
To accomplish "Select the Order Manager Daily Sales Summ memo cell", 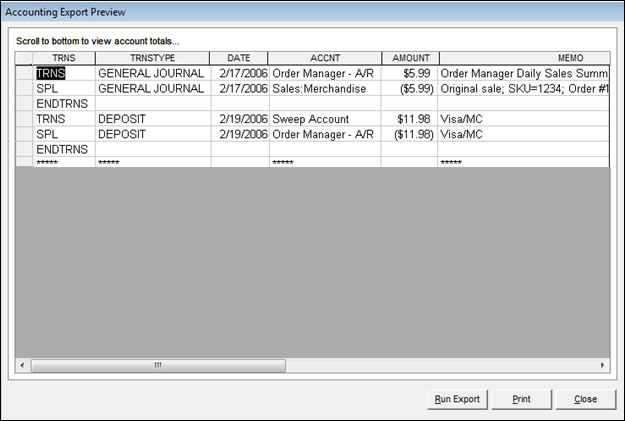I will pyautogui.click(x=524, y=73).
